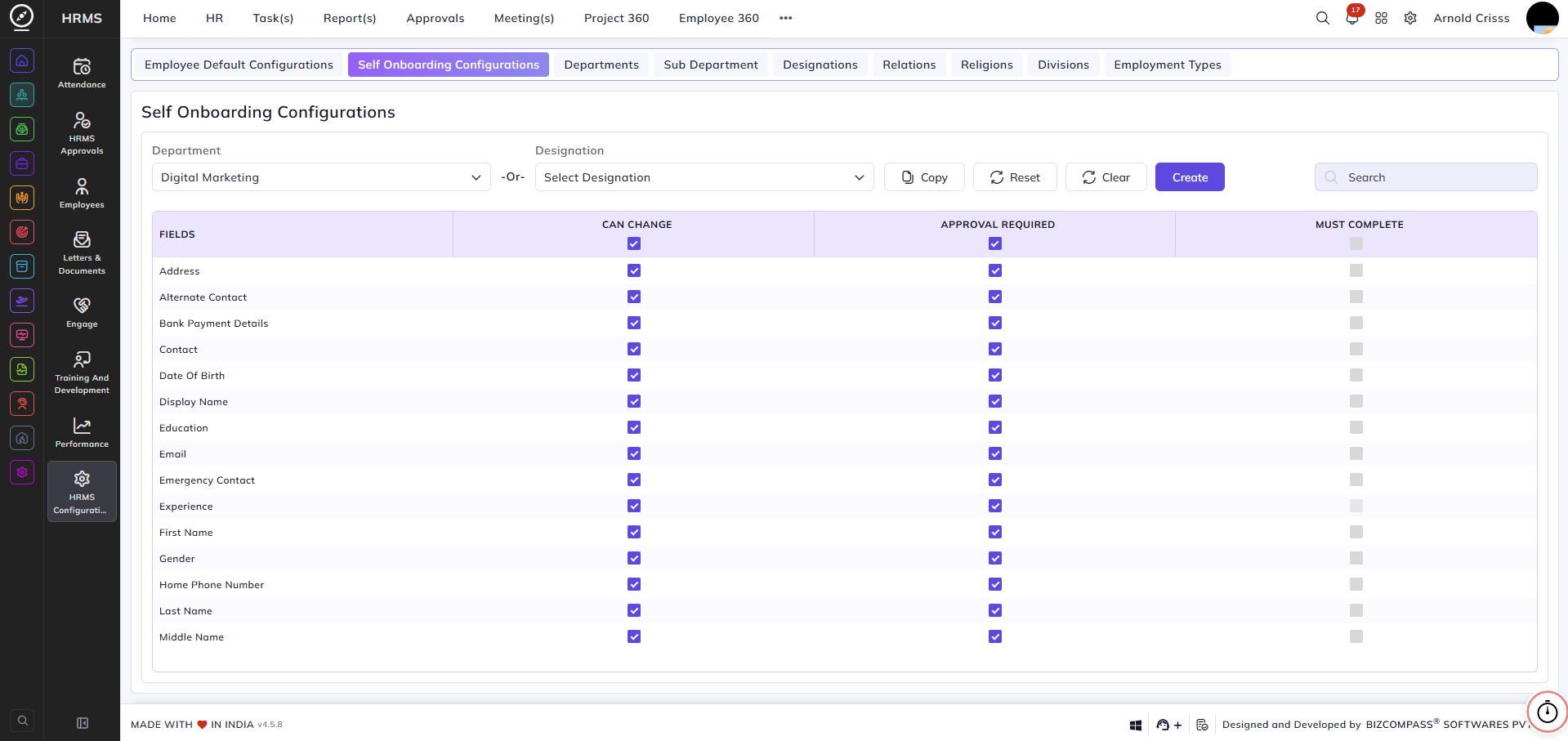
Task: Open the Engage module
Action: [x=82, y=313]
